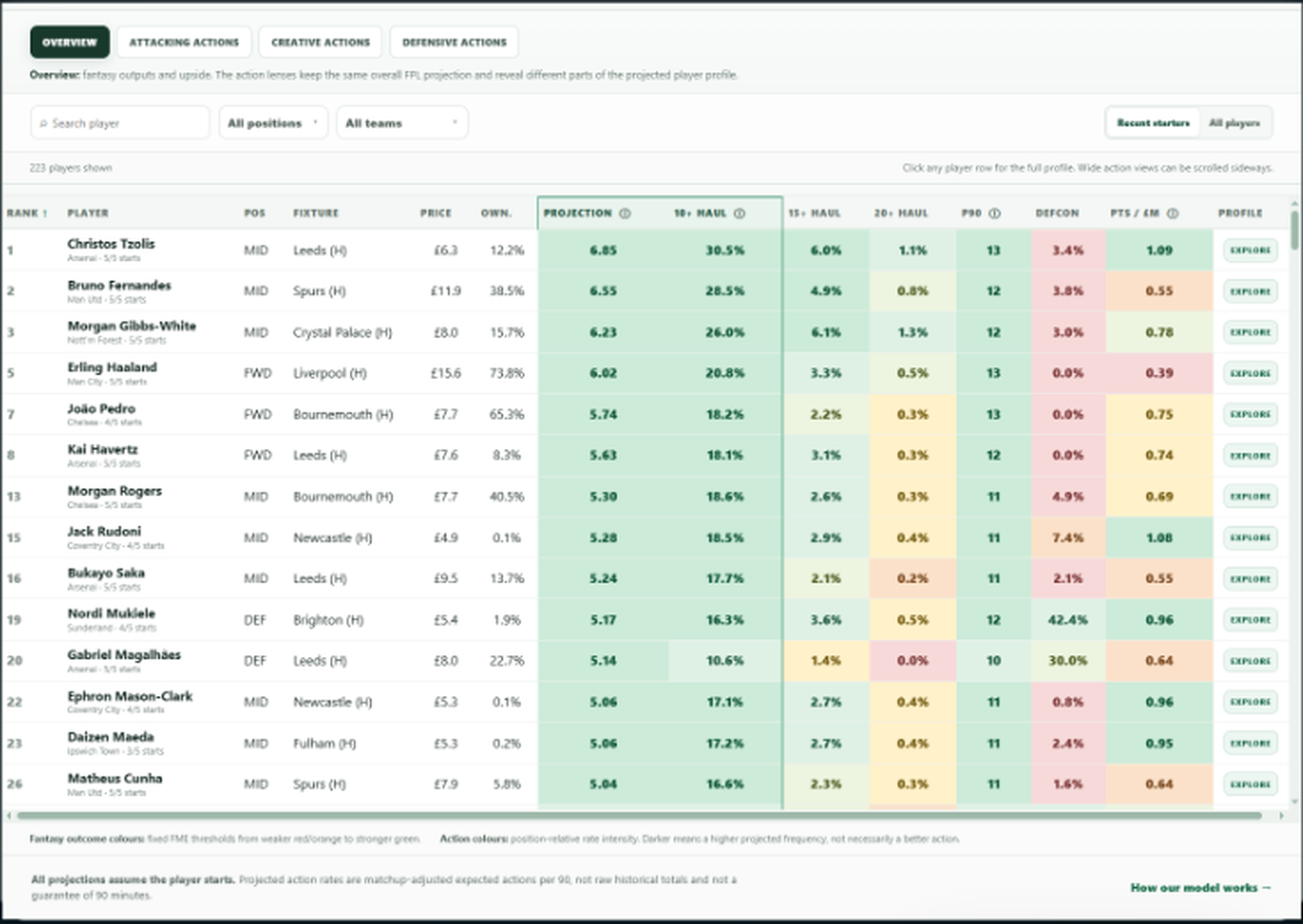Image resolution: width=1303 pixels, height=924 pixels.
Task: Select the João Pedro player name
Action: point(101,408)
